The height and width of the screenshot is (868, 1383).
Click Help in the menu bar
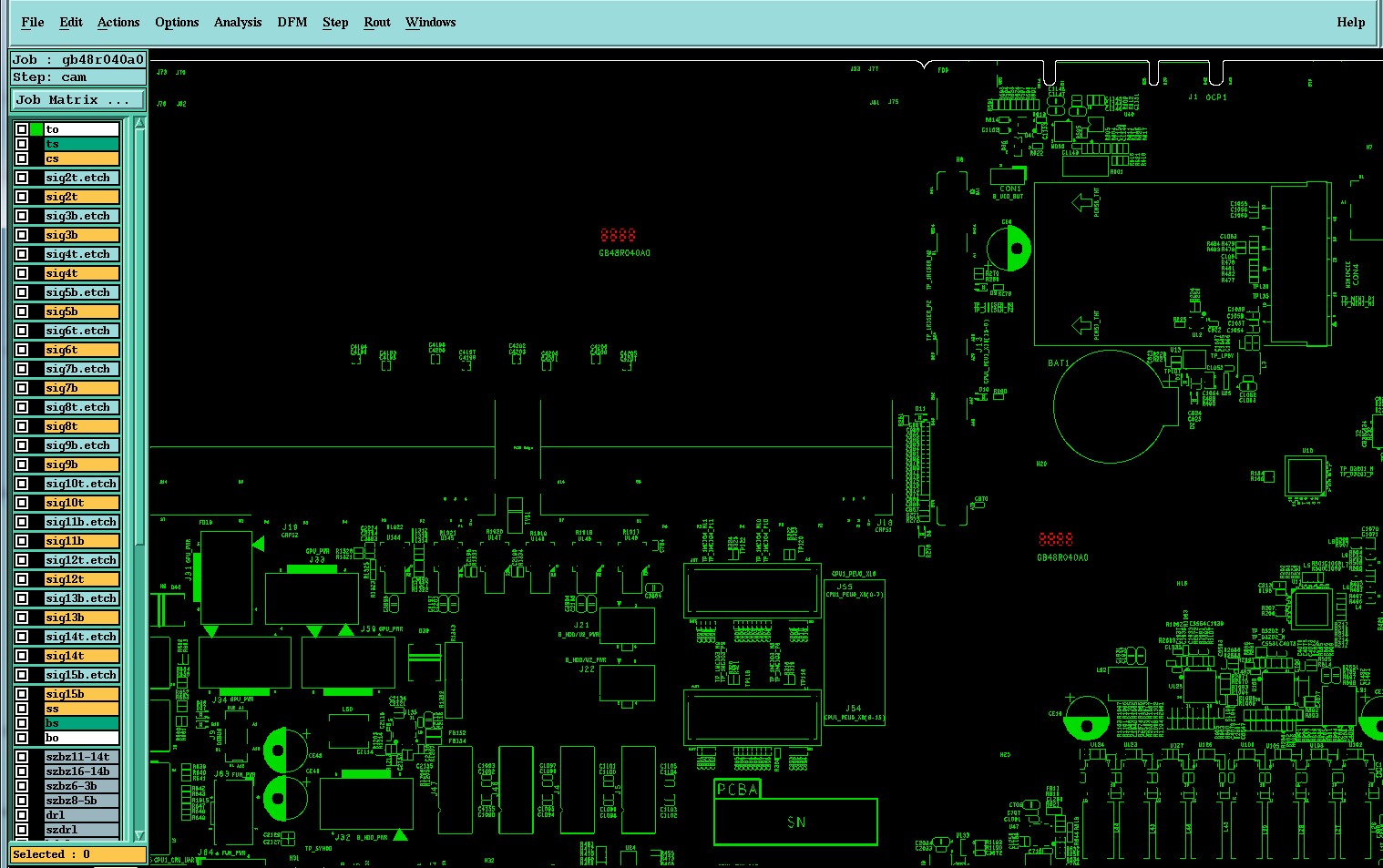point(1350,23)
